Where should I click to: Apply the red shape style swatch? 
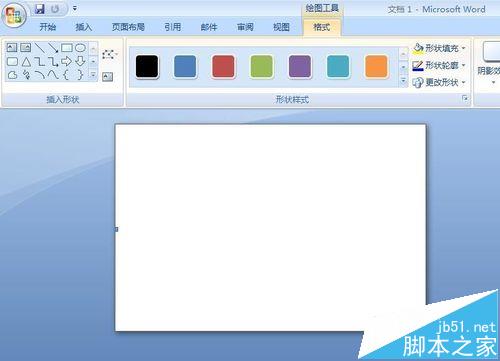223,67
